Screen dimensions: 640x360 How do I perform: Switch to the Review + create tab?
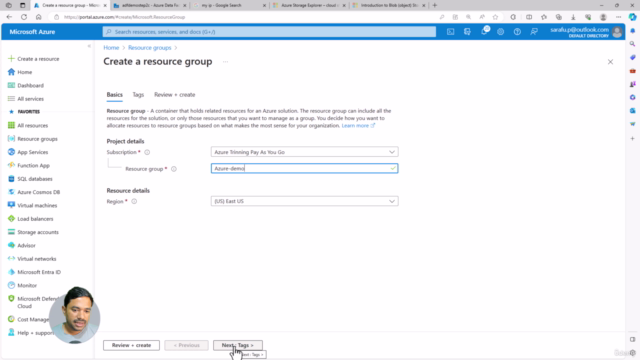(x=175, y=95)
